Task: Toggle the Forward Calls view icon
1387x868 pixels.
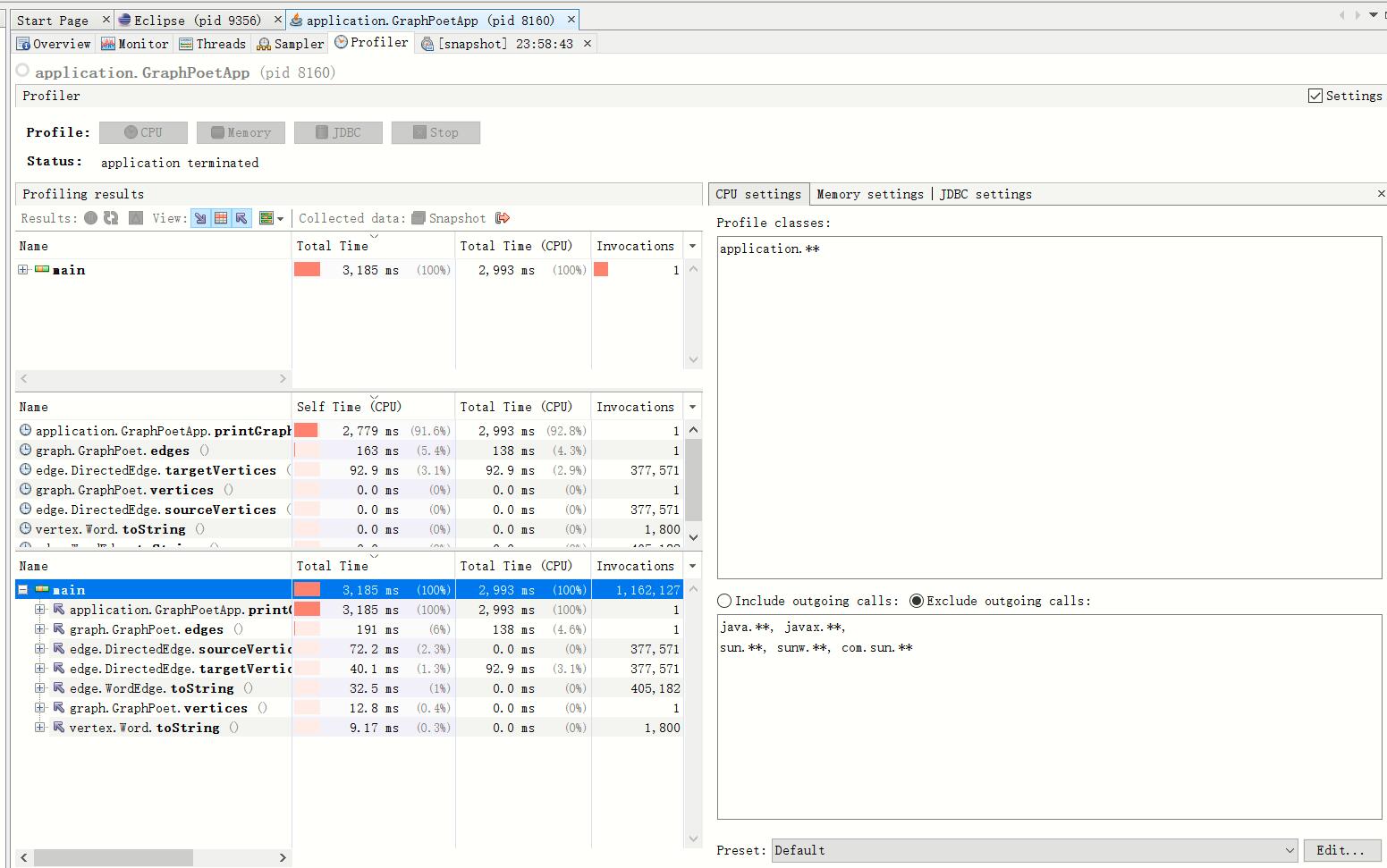Action: coord(200,218)
